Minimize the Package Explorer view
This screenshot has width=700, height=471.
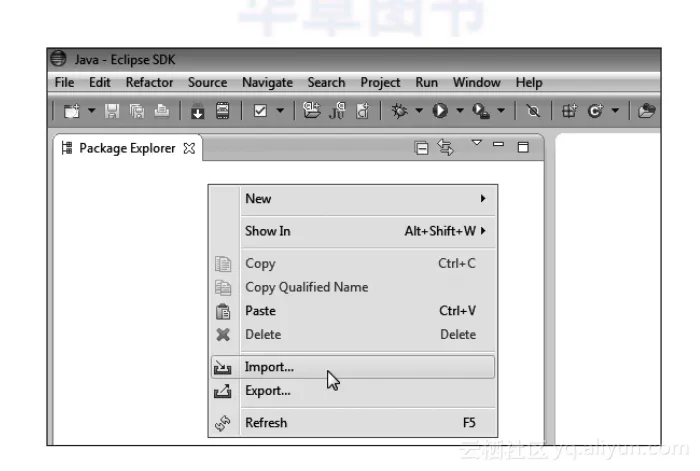point(498,144)
